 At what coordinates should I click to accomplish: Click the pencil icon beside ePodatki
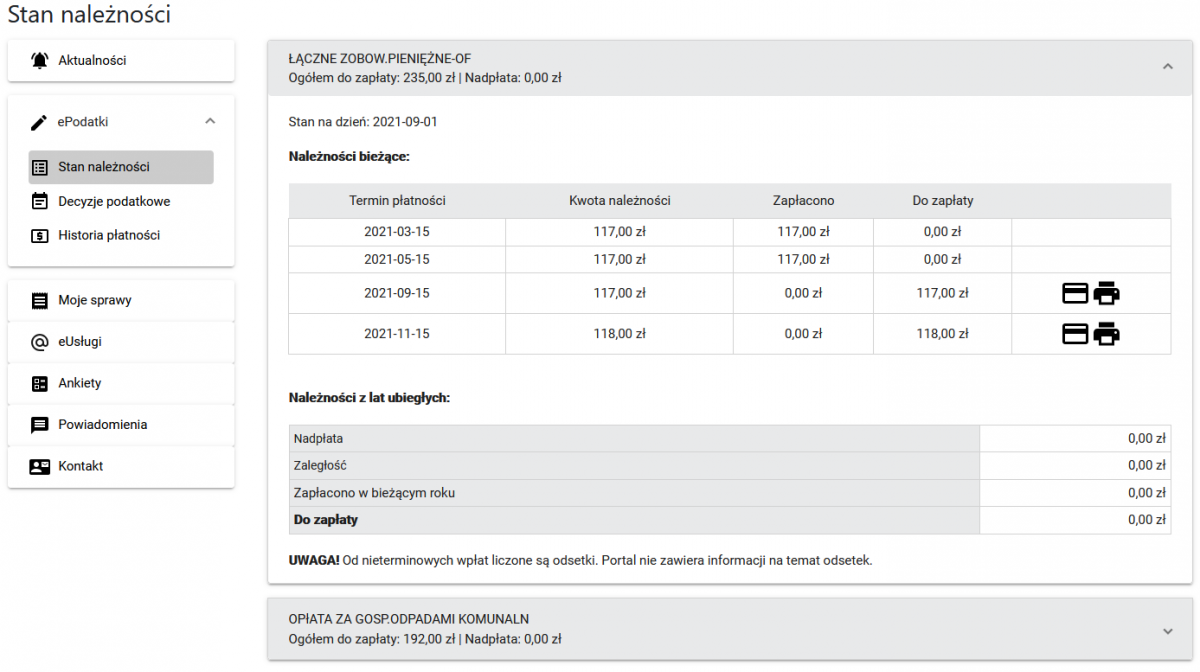coord(39,122)
